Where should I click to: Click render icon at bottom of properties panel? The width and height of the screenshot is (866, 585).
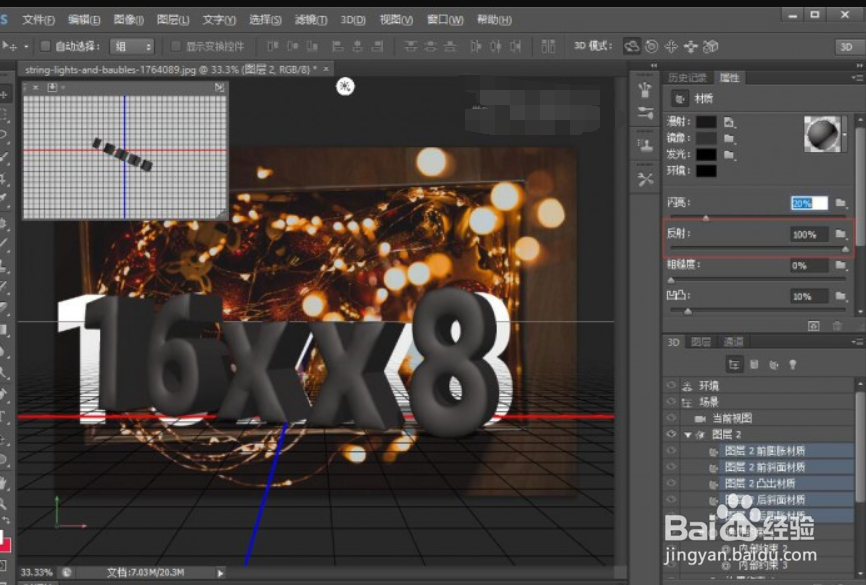tap(814, 326)
